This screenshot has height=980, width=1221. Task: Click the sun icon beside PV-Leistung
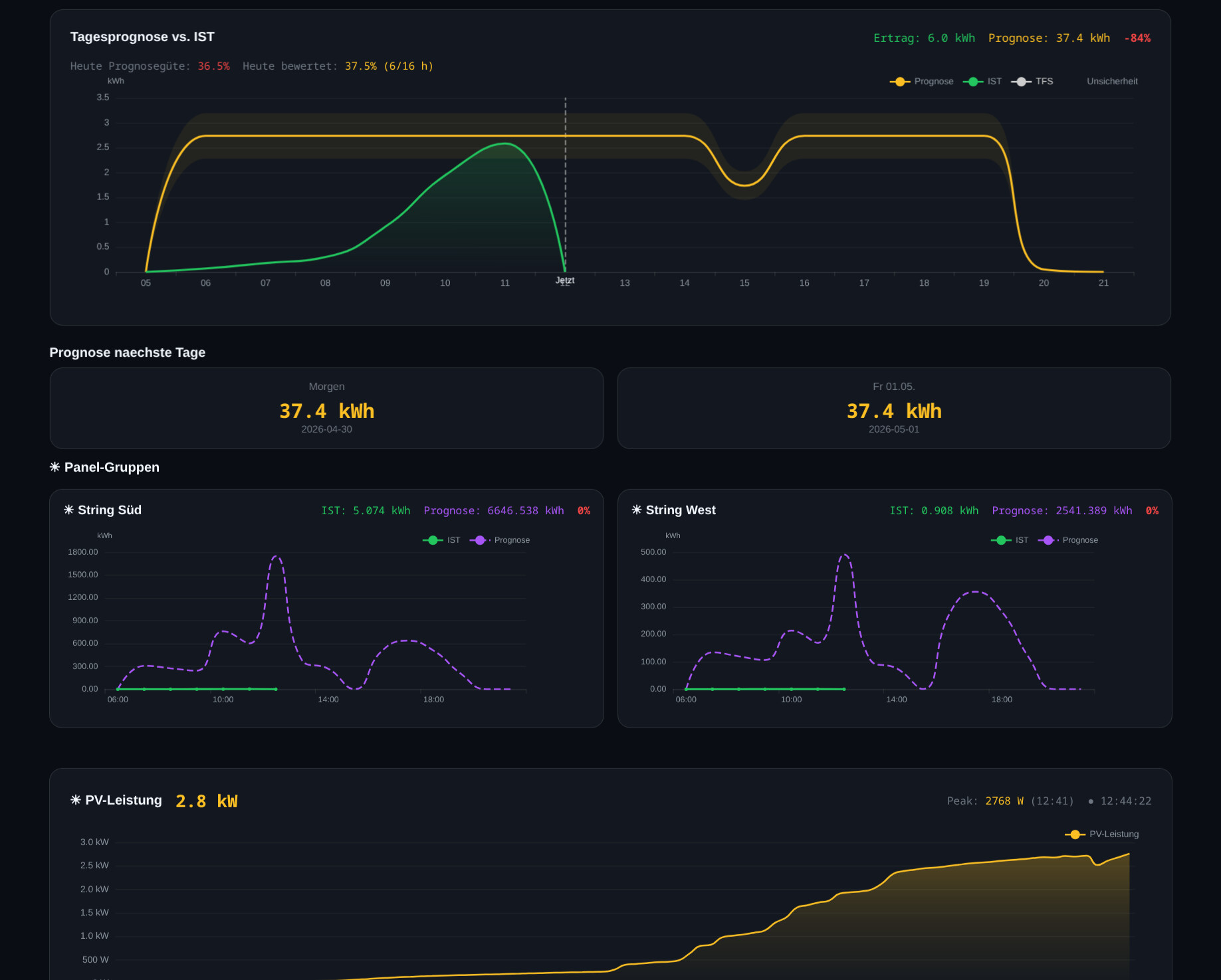76,800
